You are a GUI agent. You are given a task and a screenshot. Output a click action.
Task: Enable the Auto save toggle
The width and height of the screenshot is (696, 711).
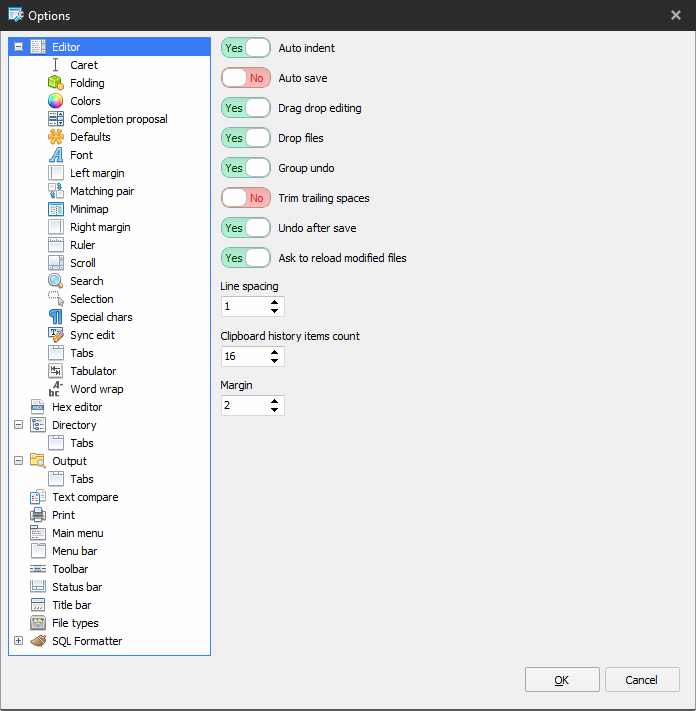point(246,78)
